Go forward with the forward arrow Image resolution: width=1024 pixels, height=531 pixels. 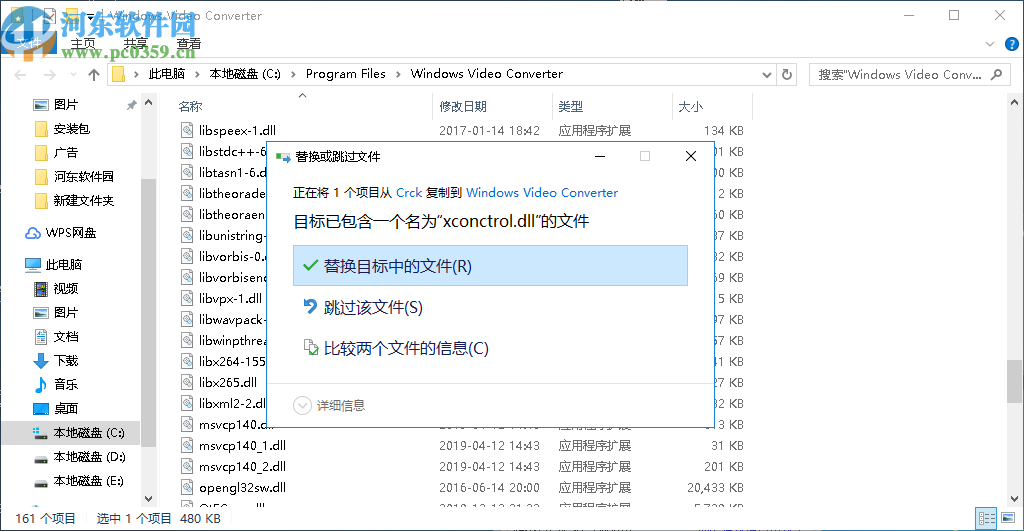coord(50,74)
